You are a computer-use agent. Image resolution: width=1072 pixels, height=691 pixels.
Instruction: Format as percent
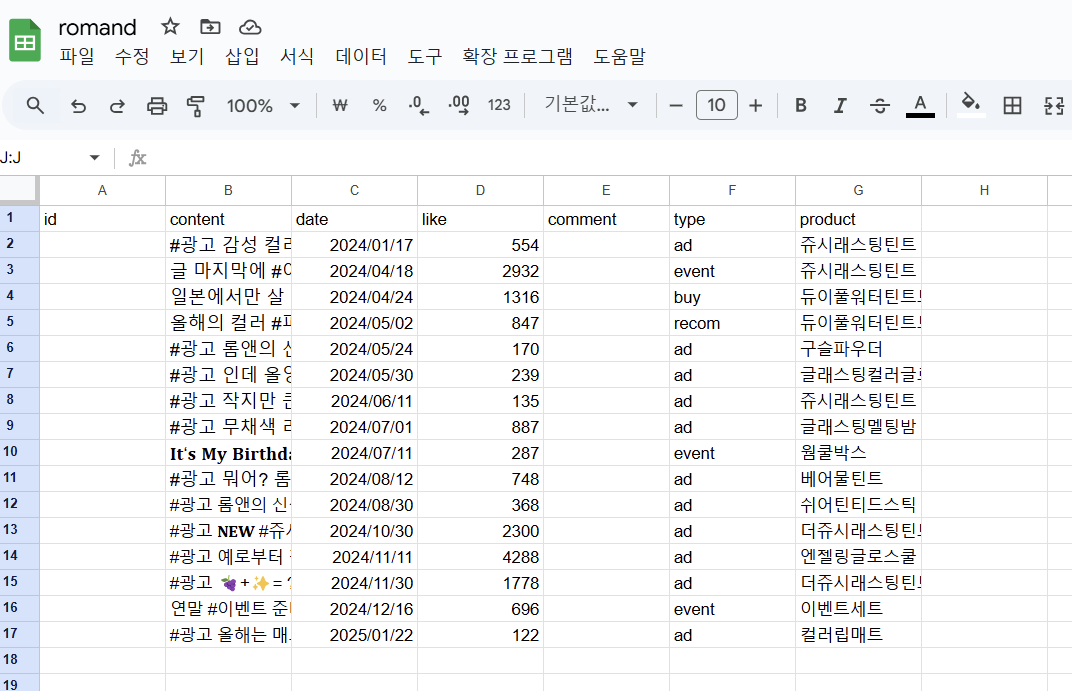(379, 105)
